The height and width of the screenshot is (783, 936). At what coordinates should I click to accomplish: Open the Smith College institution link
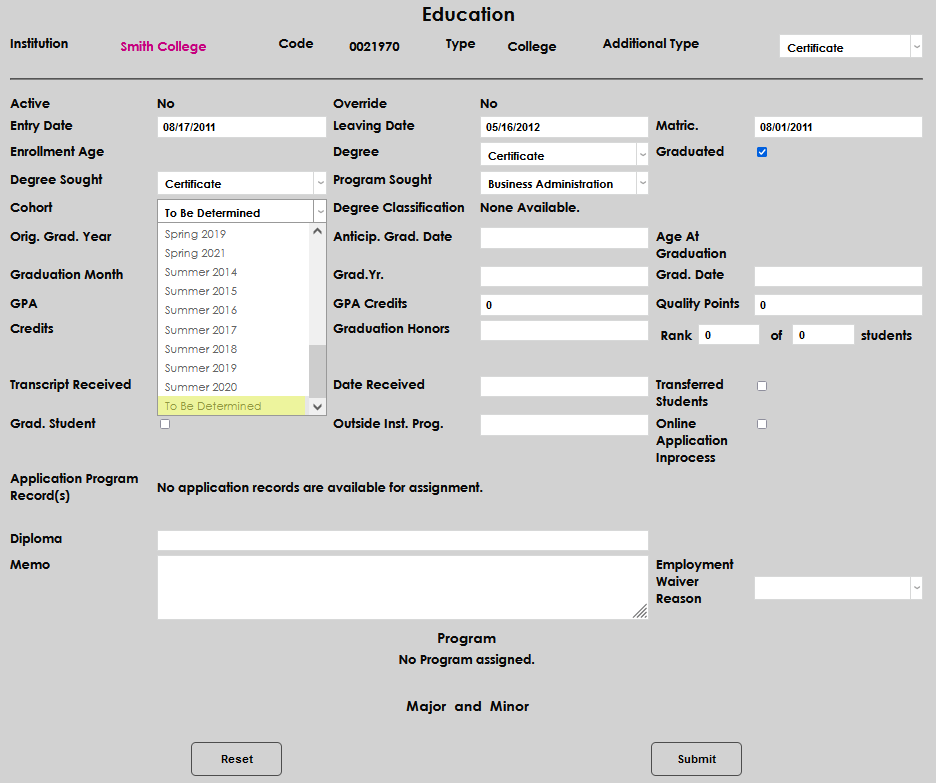click(163, 46)
